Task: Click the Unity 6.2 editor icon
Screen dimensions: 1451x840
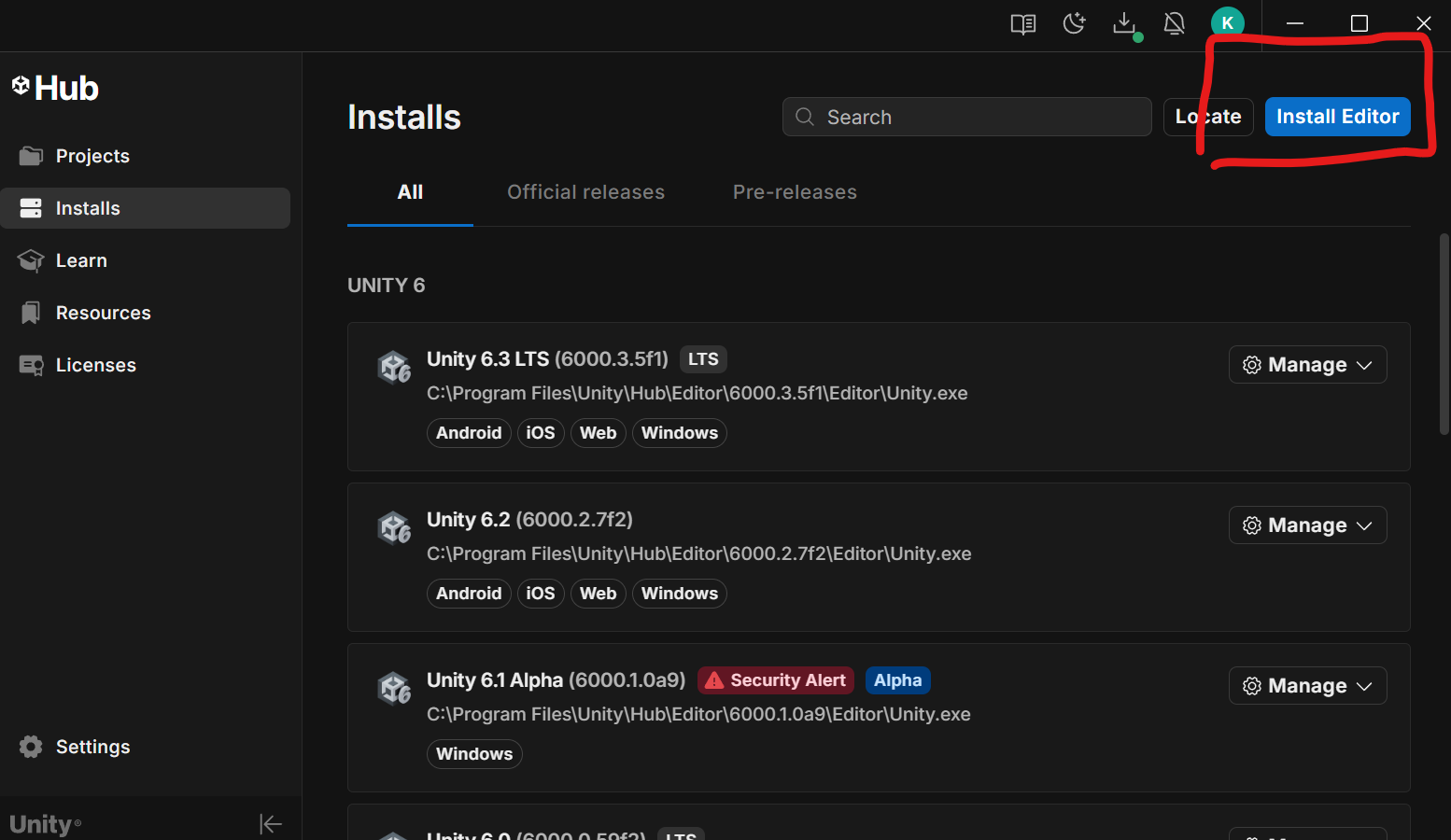Action: [x=394, y=528]
